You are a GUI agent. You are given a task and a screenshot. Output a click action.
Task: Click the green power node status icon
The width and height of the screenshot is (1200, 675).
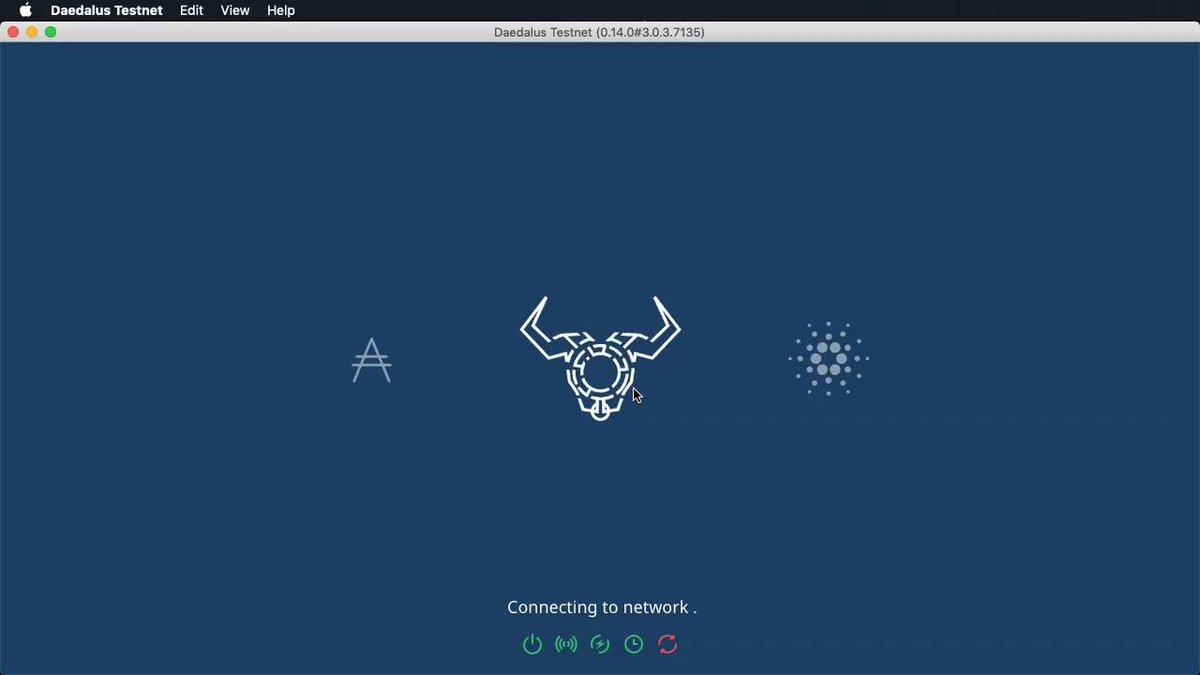[x=531, y=644]
